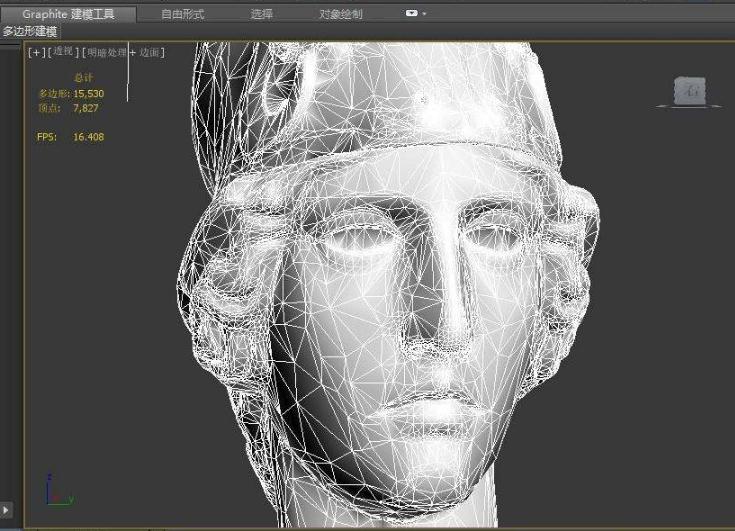This screenshot has width=735, height=531.
Task: Select the 对象绘制 ribbon tab
Action: [x=341, y=14]
